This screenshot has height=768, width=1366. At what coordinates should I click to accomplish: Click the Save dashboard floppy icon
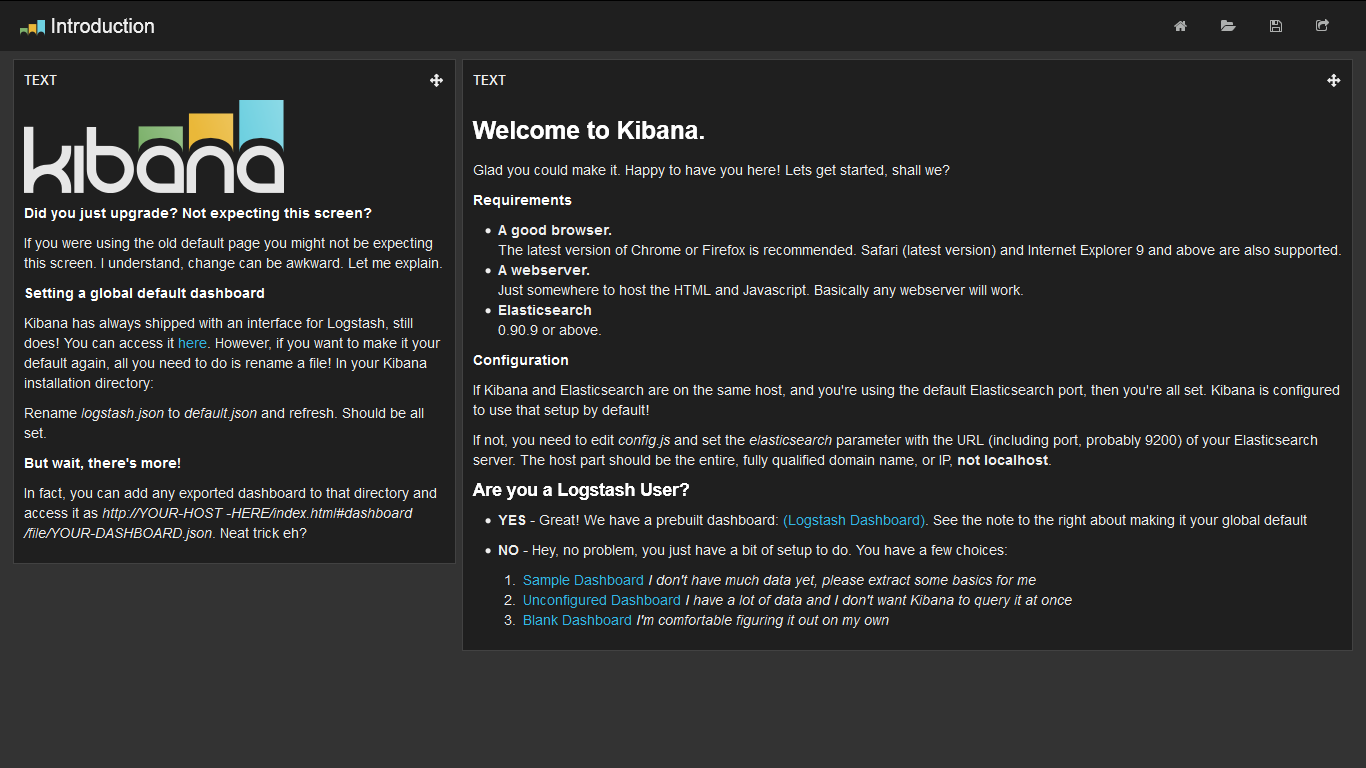(x=1275, y=26)
